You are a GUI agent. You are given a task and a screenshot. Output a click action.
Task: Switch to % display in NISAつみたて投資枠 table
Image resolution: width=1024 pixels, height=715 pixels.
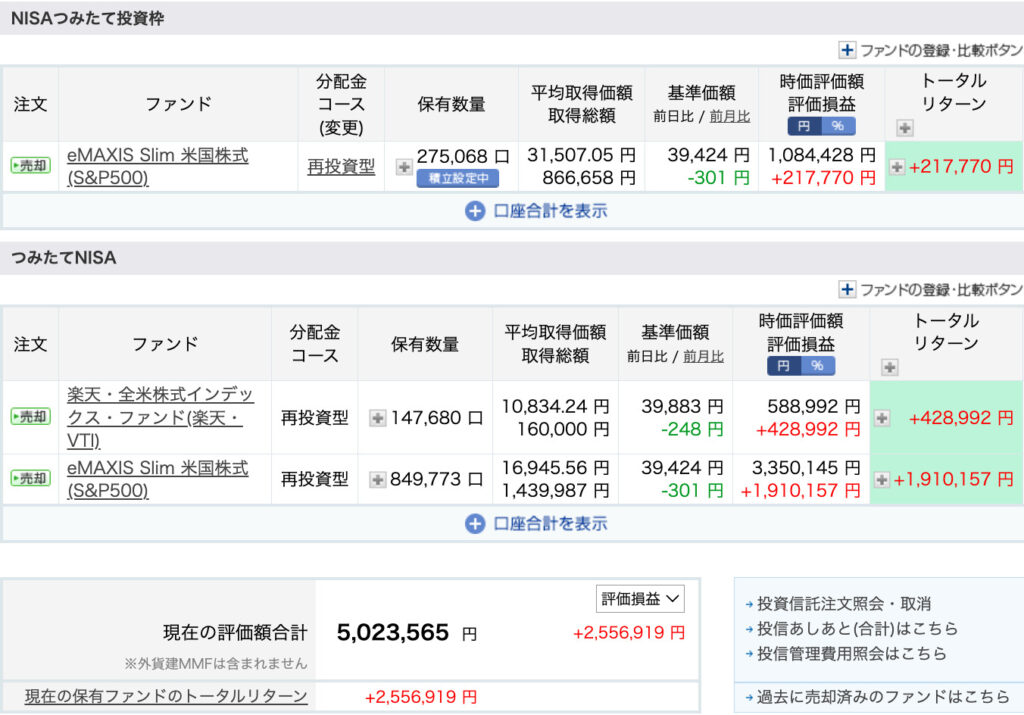(838, 126)
